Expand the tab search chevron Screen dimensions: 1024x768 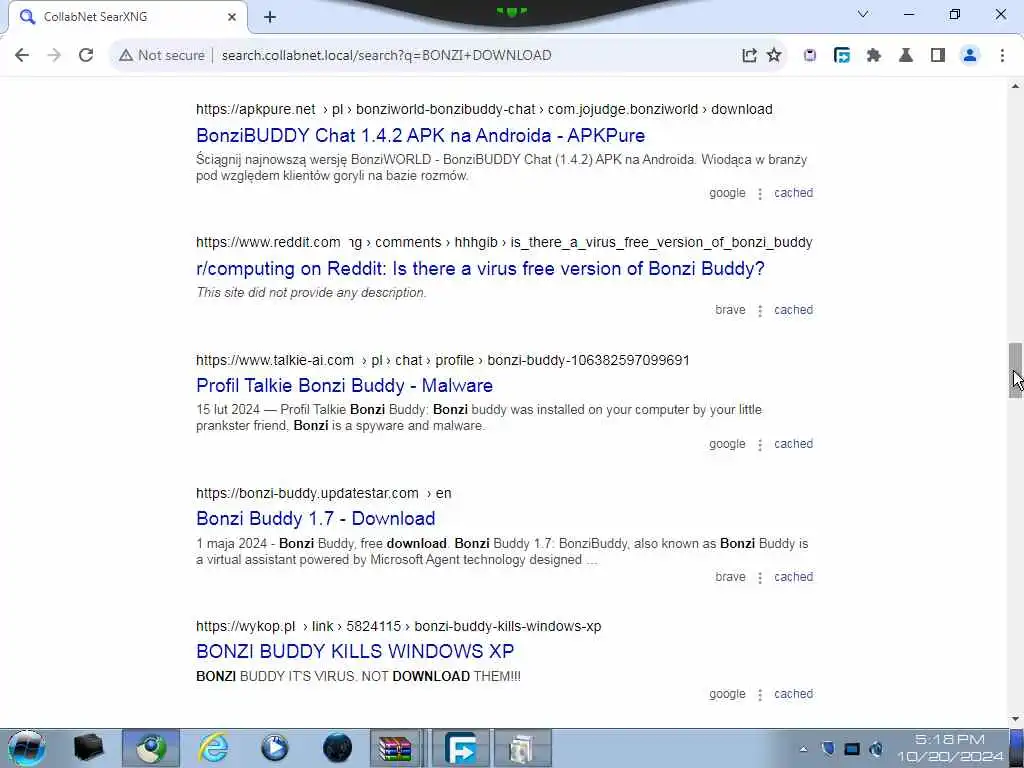(x=863, y=14)
